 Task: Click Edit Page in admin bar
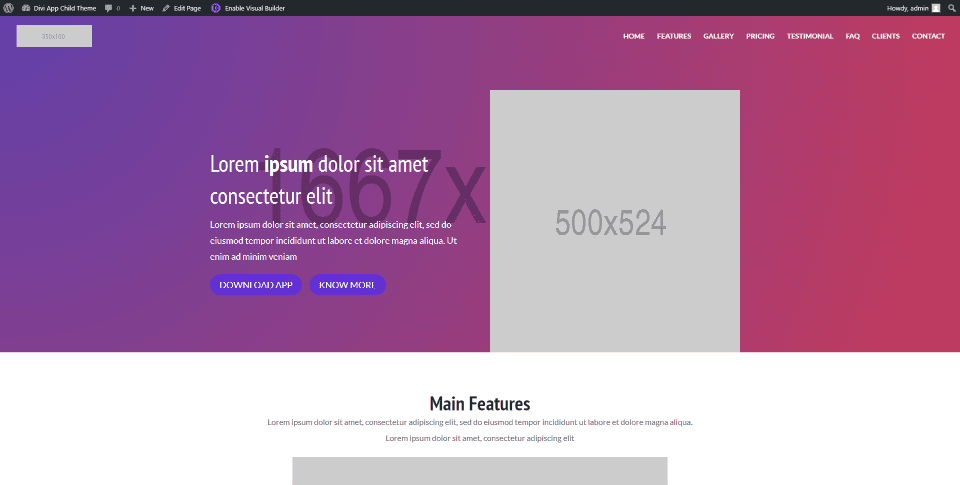(182, 8)
